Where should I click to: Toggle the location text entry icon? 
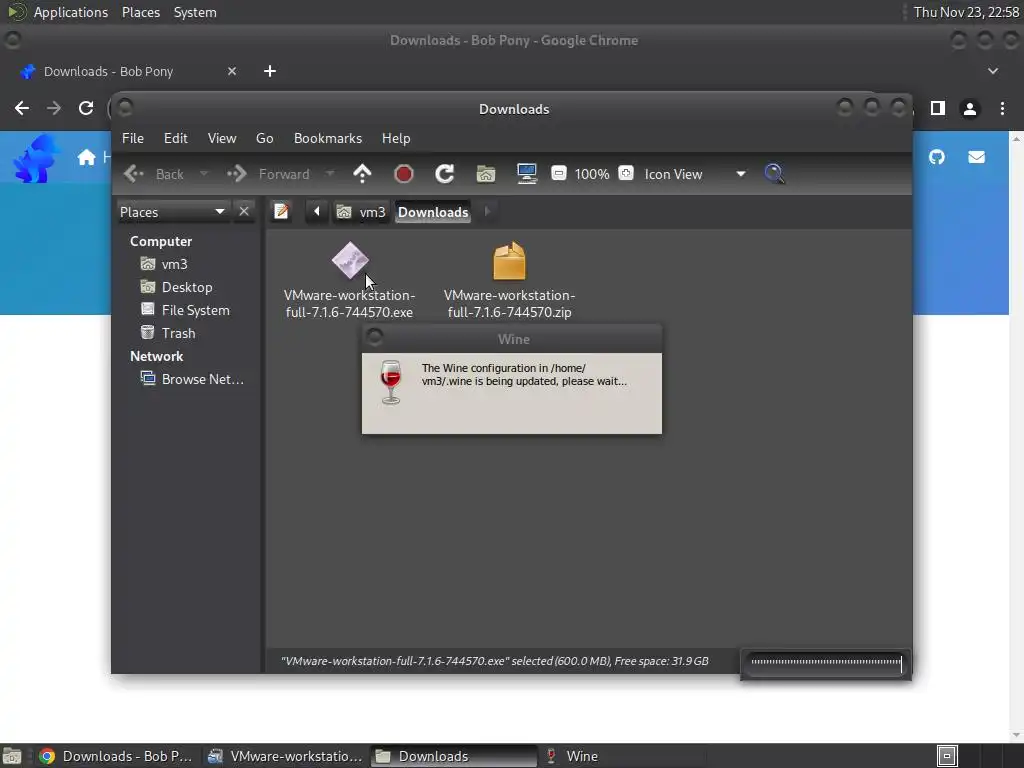tap(281, 212)
